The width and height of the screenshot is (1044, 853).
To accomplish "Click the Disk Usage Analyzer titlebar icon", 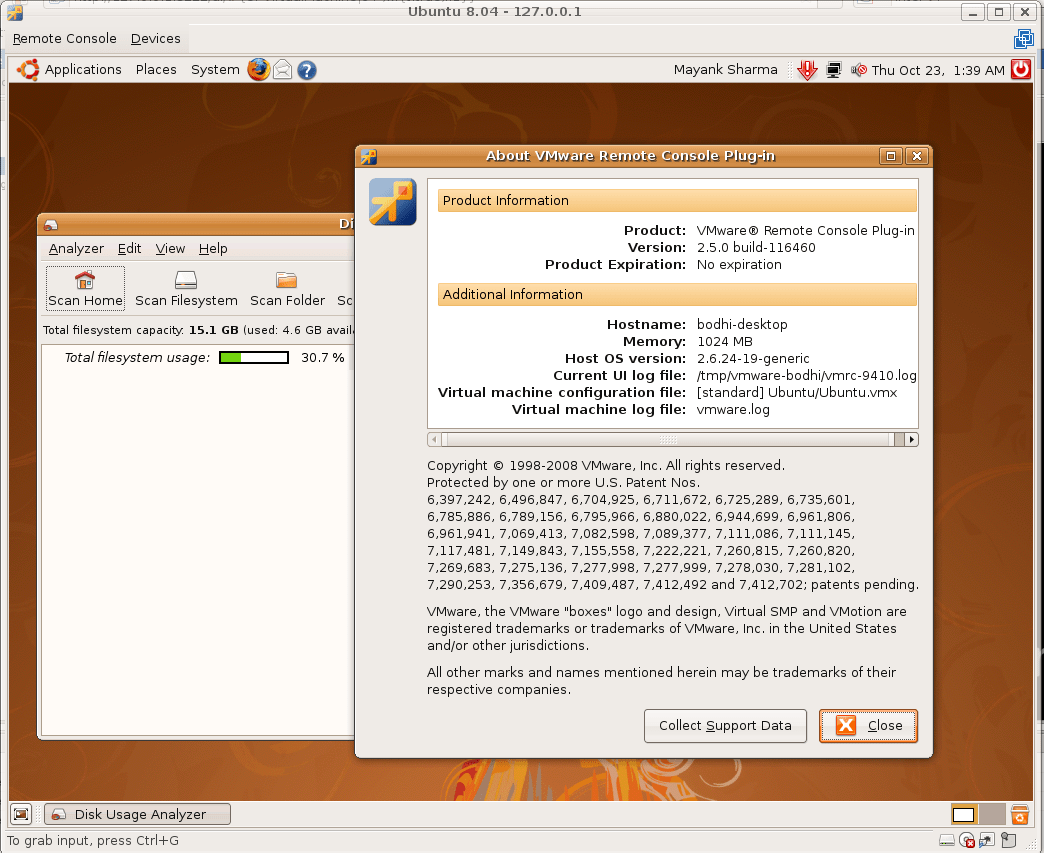I will (51, 225).
